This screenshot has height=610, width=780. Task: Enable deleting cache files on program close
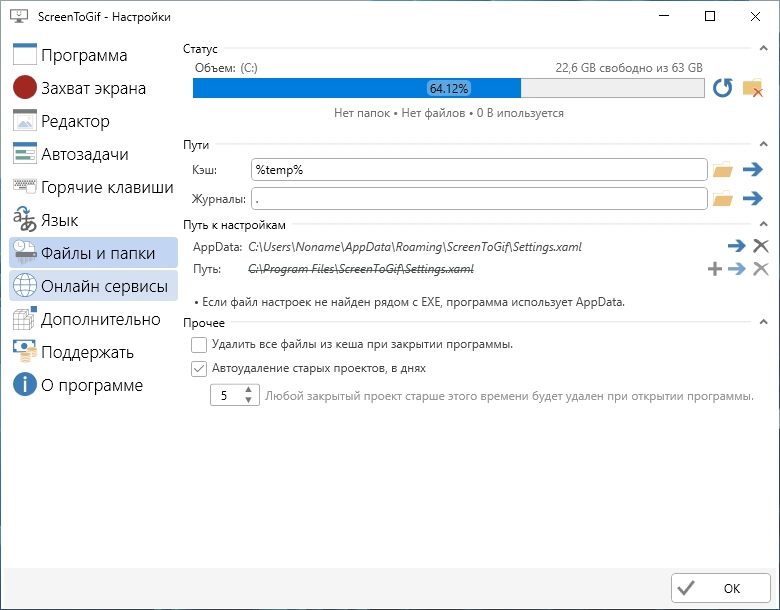[x=199, y=344]
